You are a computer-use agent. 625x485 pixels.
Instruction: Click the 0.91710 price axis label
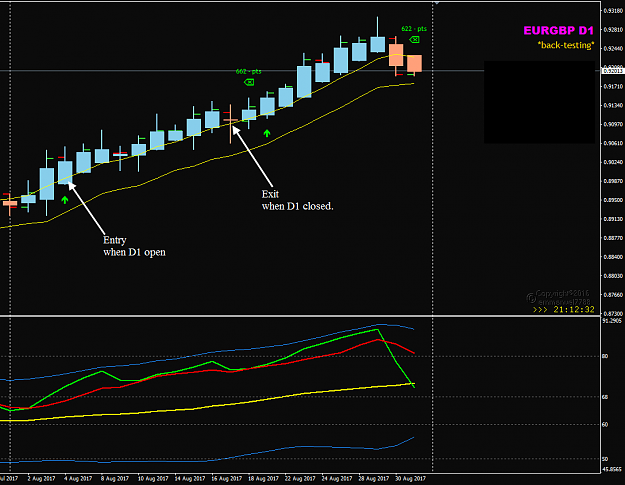613,86
